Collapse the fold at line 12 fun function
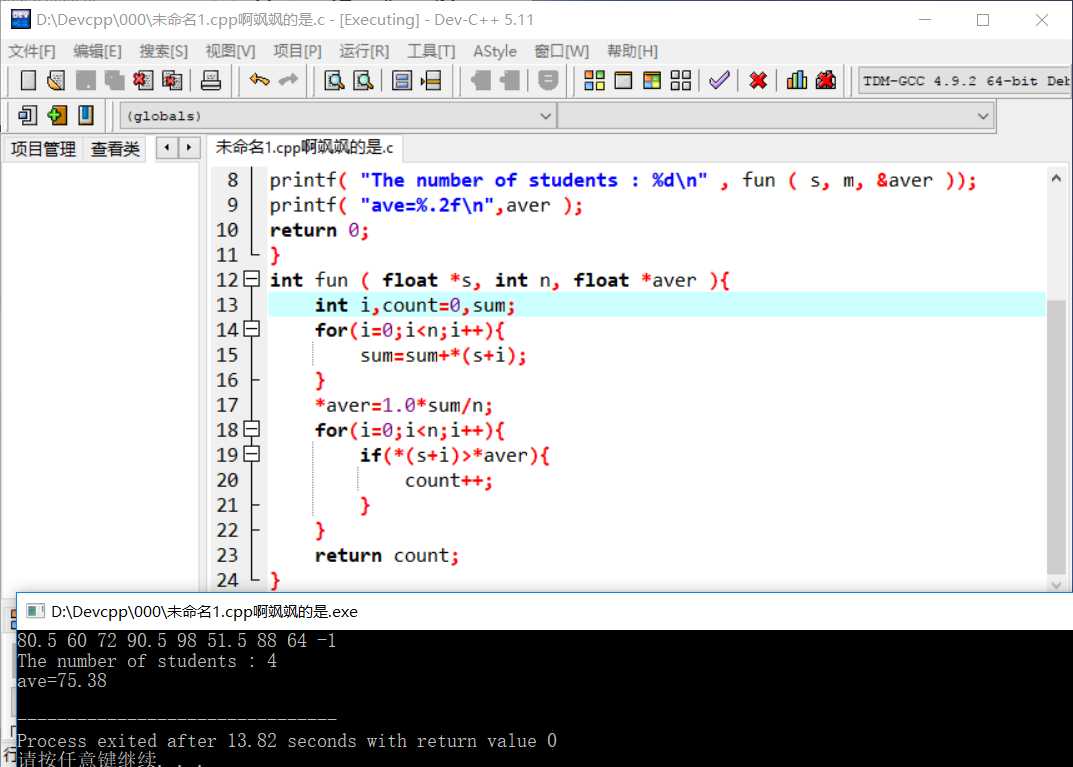 252,279
